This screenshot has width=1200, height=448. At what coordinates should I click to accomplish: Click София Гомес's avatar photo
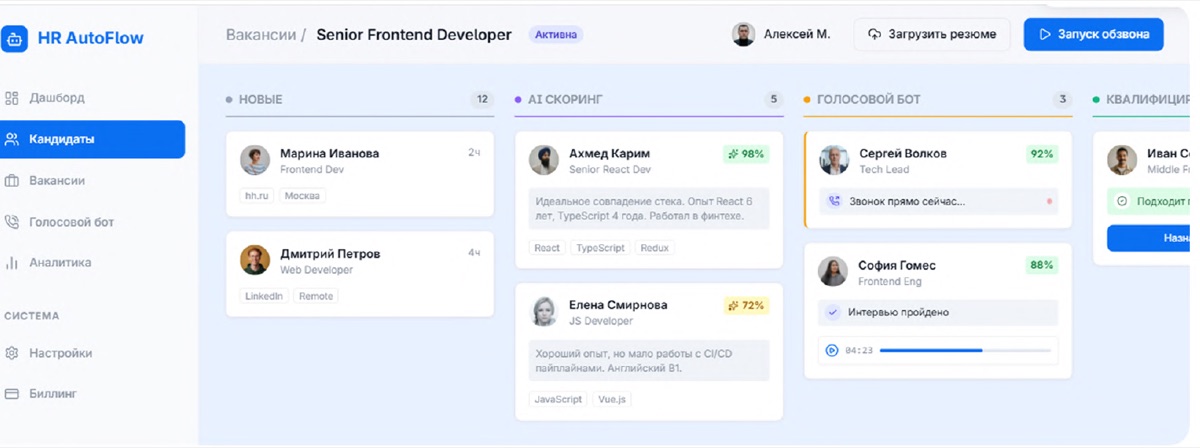point(833,271)
